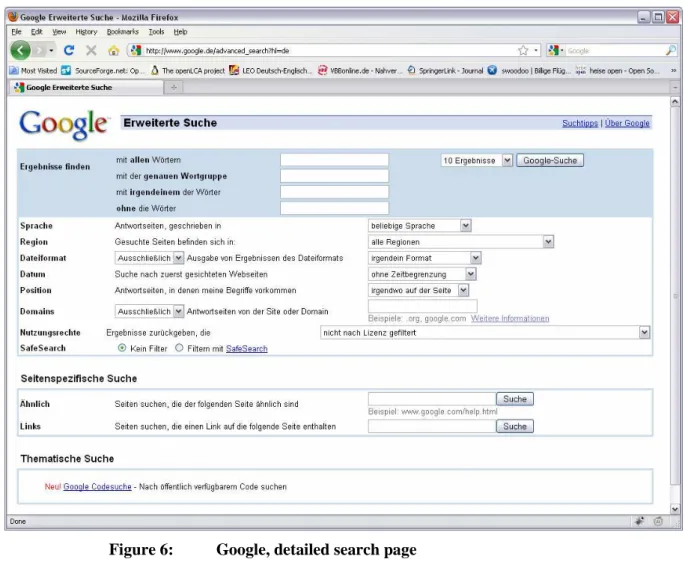
Task: Open the irgendwo auf der Seite dropdown
Action: click(x=419, y=290)
